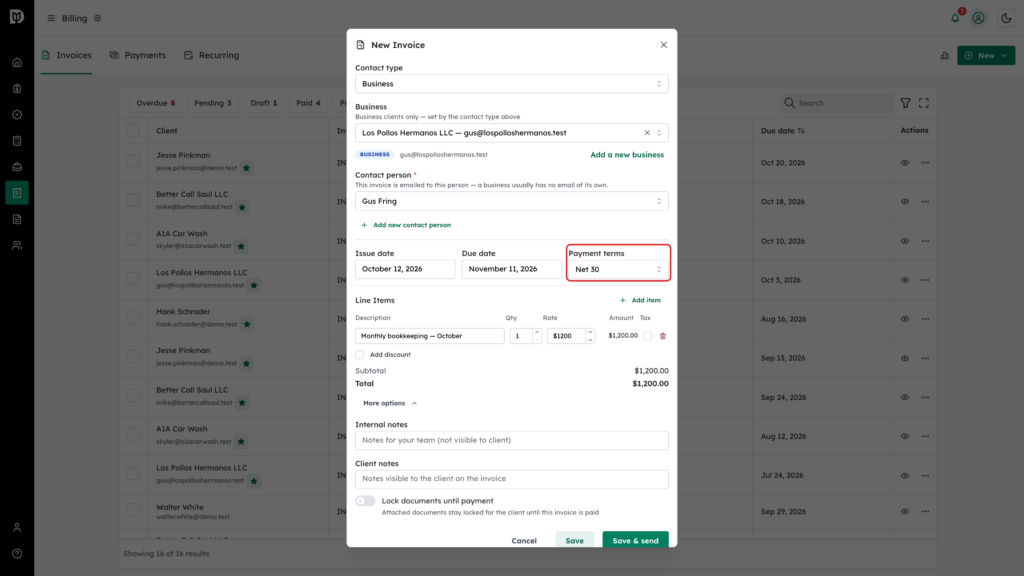
Task: Open actions menu for Oct 20, 2026 invoice
Action: point(925,163)
